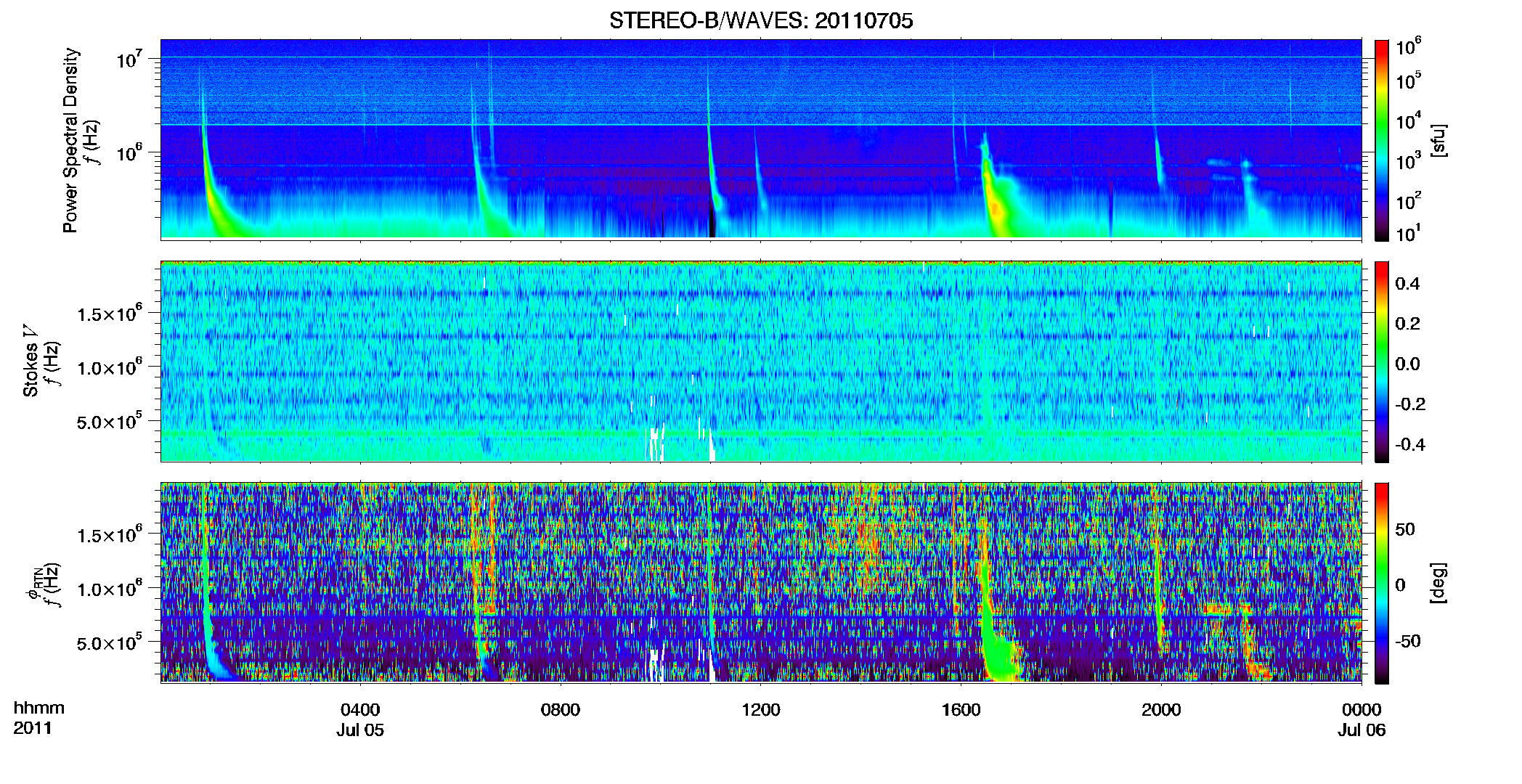Click the -0.4 value on Stokes colorbar

pyautogui.click(x=1410, y=444)
